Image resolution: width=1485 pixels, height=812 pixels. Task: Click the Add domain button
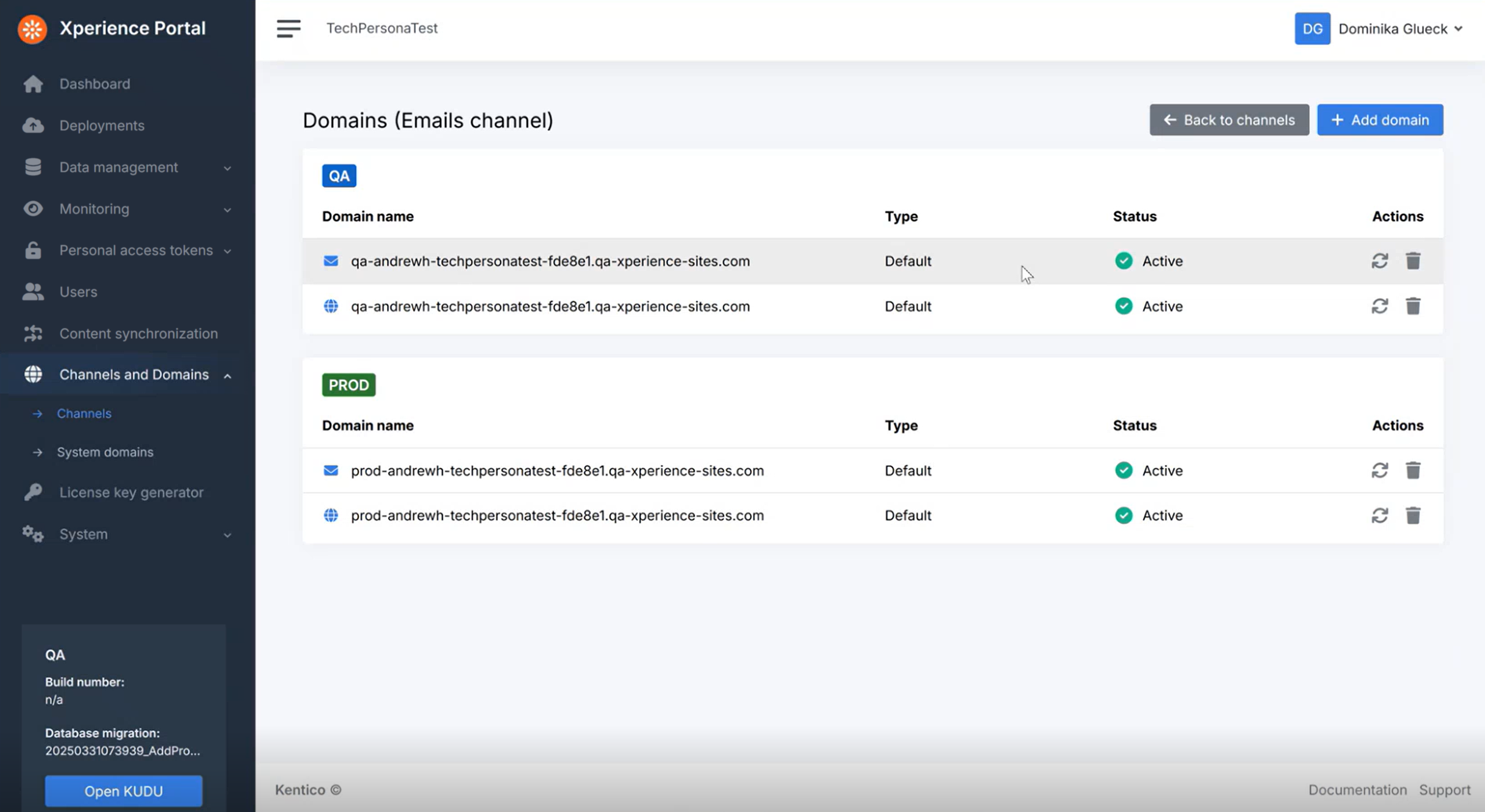[1379, 120]
